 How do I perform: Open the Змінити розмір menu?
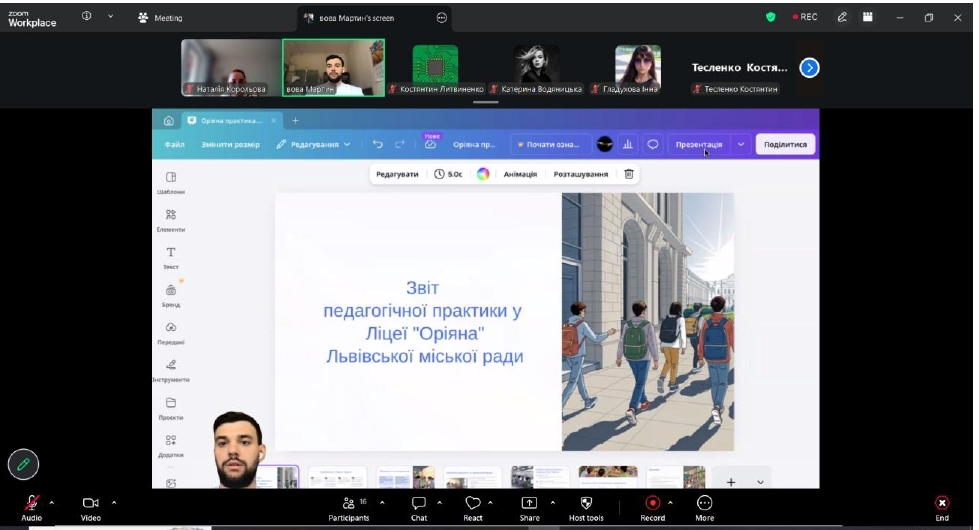coord(230,144)
